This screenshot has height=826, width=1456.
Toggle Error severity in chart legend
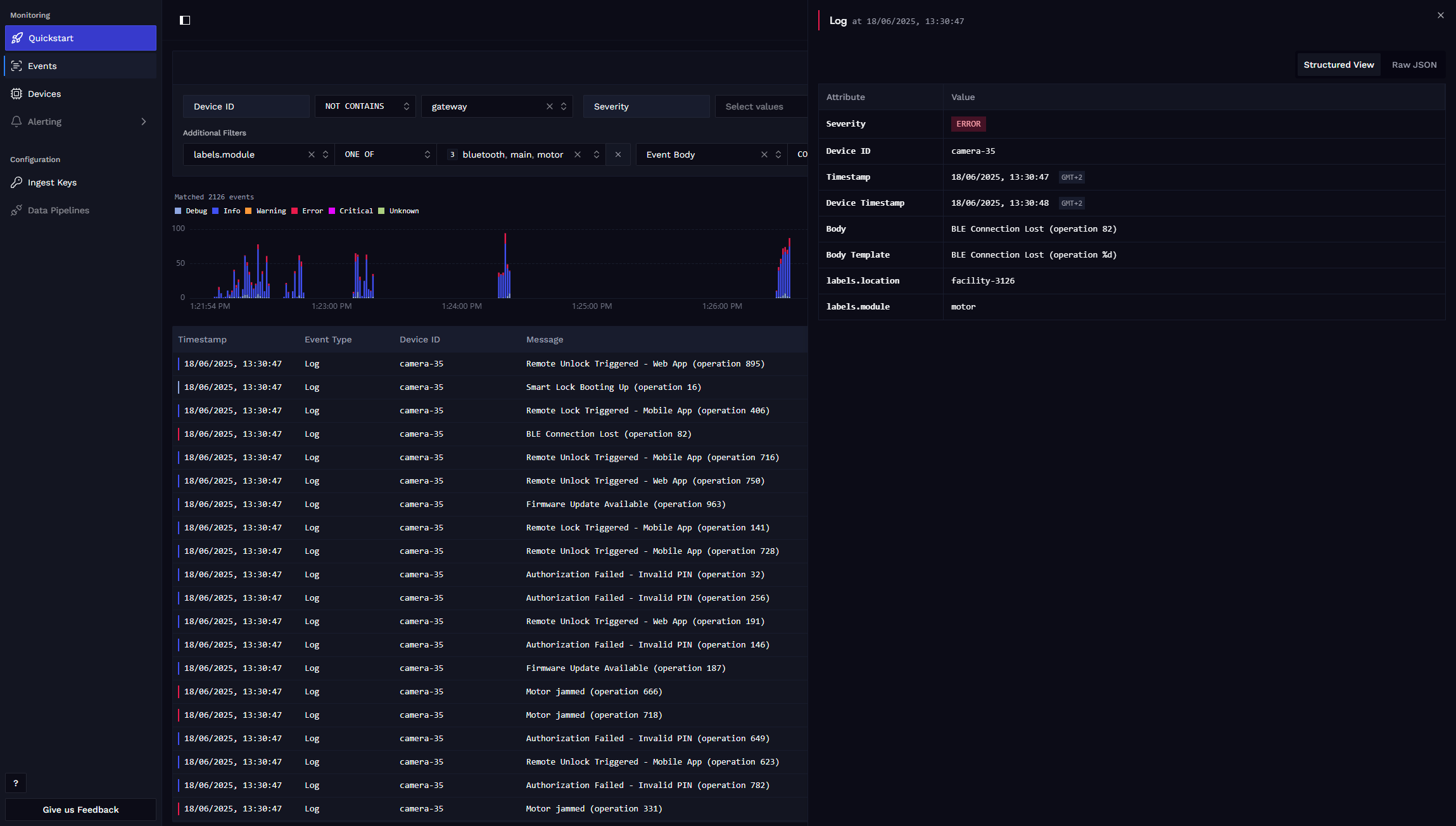pos(307,211)
